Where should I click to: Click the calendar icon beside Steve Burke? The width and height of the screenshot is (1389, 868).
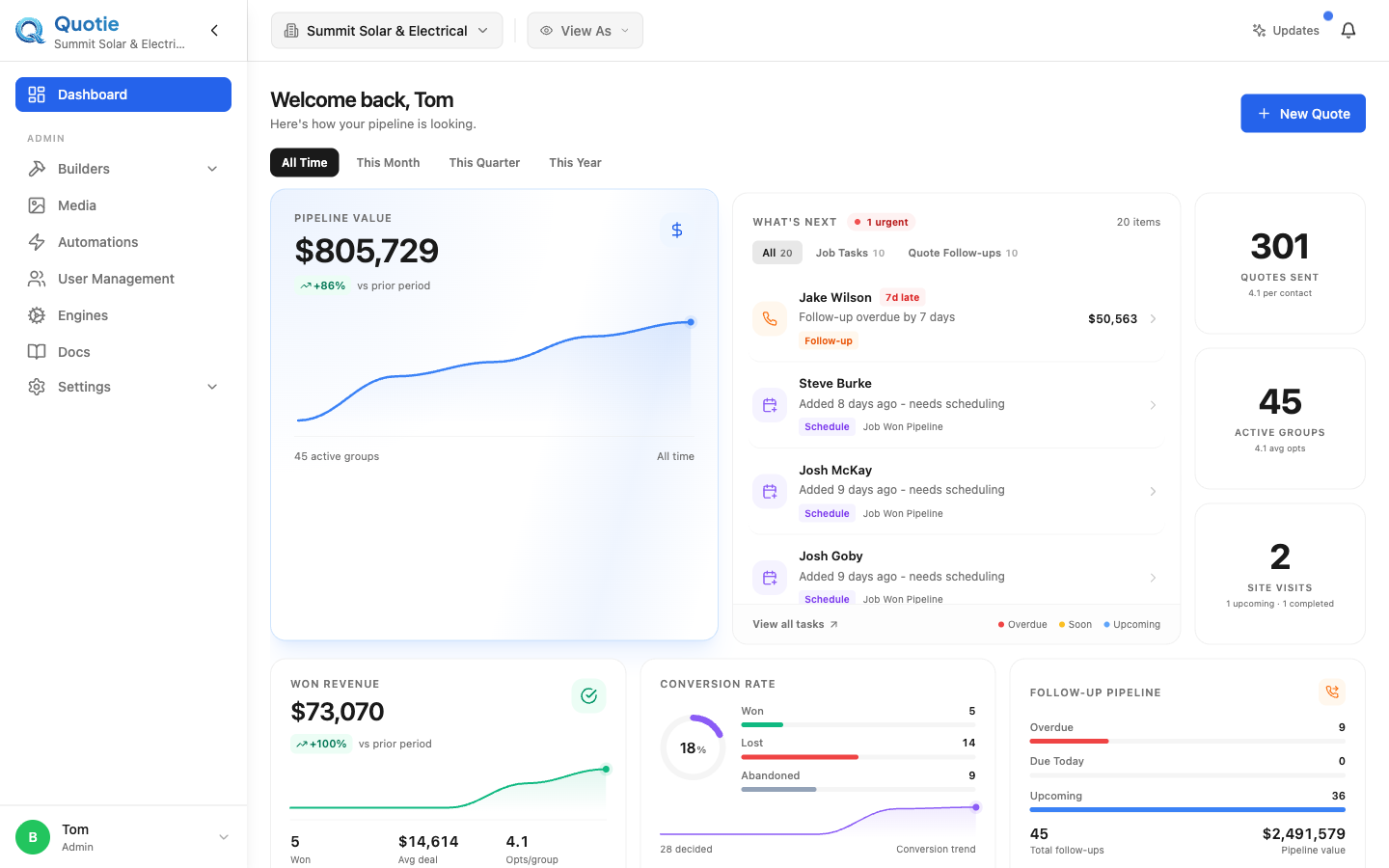[770, 405]
